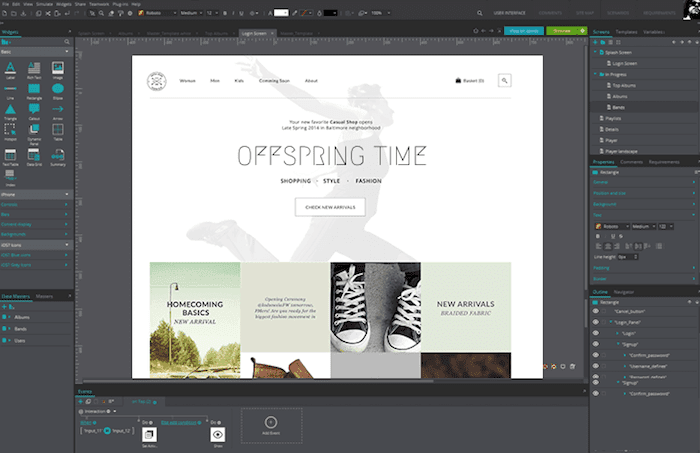Select the Image widget
This screenshot has width=700, height=453.
58,70
